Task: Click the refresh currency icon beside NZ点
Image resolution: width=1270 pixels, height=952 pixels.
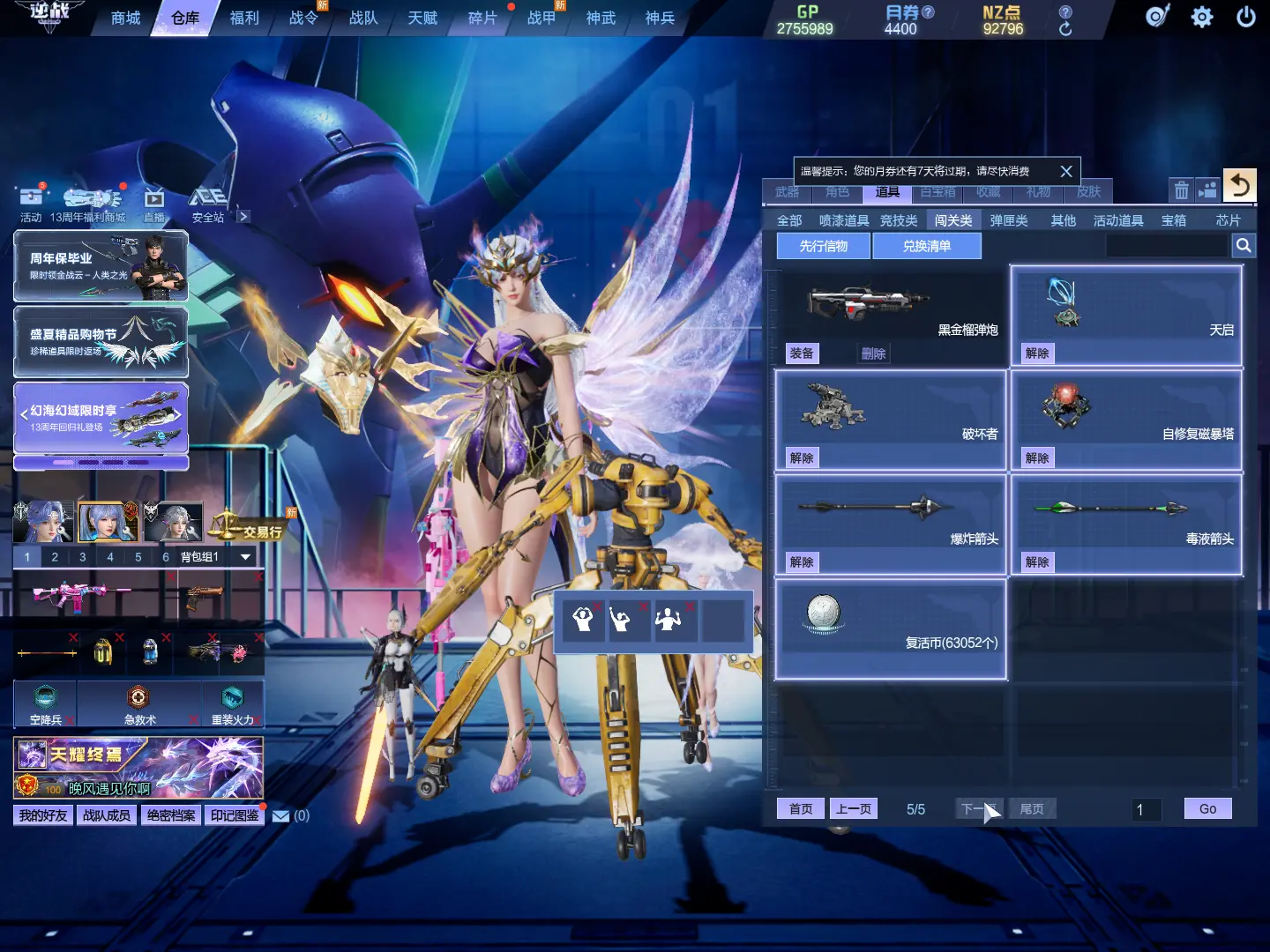Action: click(x=1065, y=29)
